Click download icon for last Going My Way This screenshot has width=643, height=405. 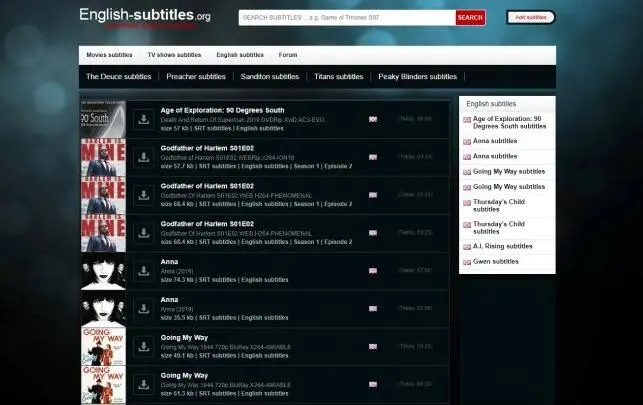pyautogui.click(x=144, y=385)
